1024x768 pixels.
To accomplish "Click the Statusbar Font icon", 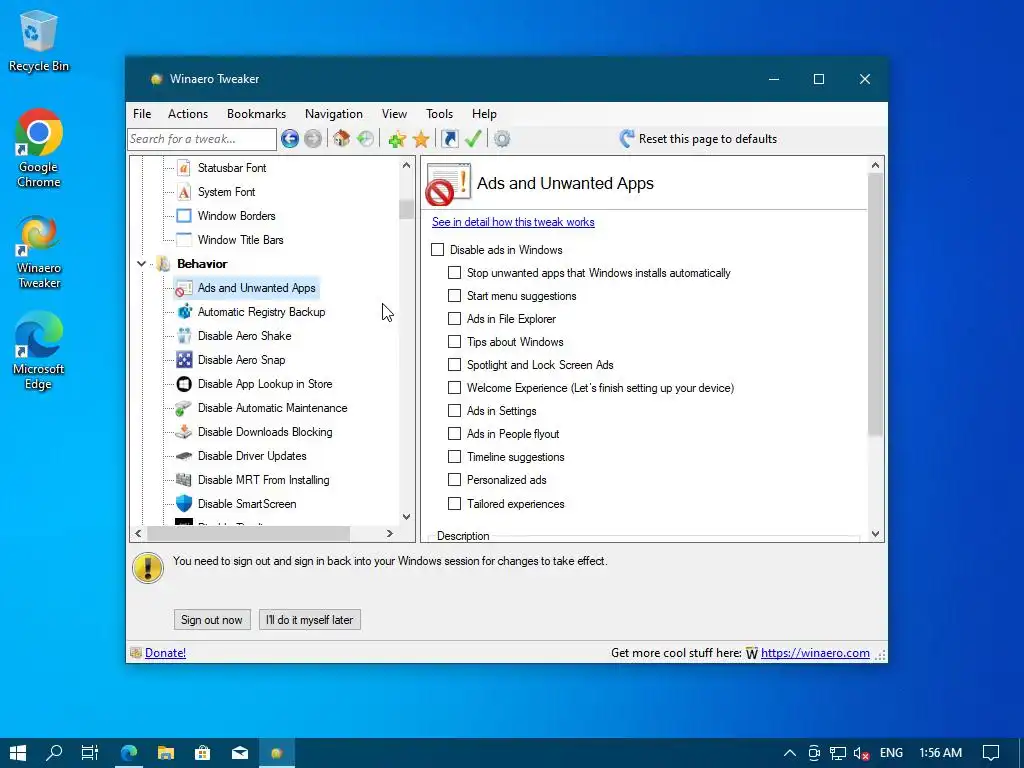I will coord(184,168).
